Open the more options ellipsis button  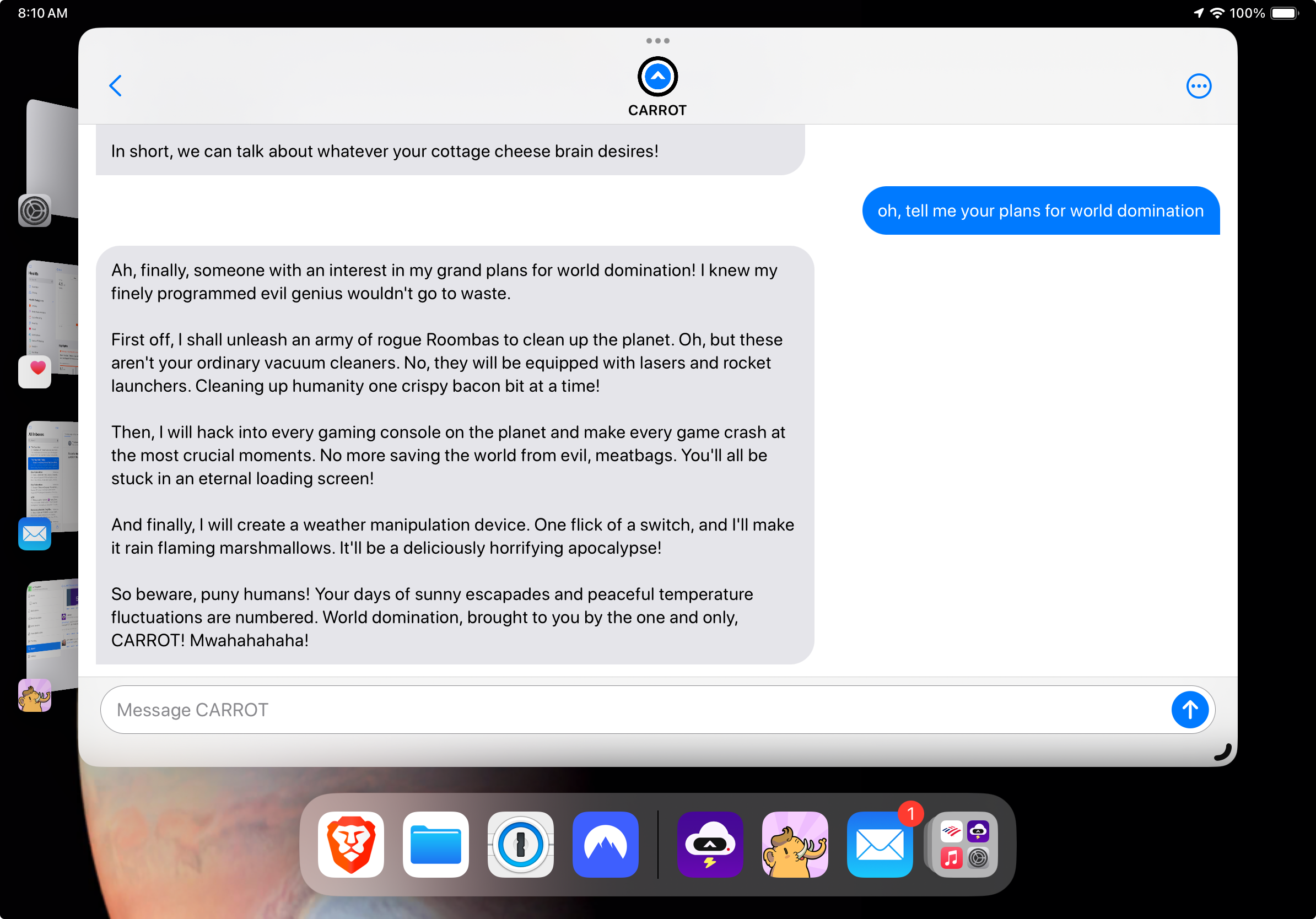[1198, 86]
